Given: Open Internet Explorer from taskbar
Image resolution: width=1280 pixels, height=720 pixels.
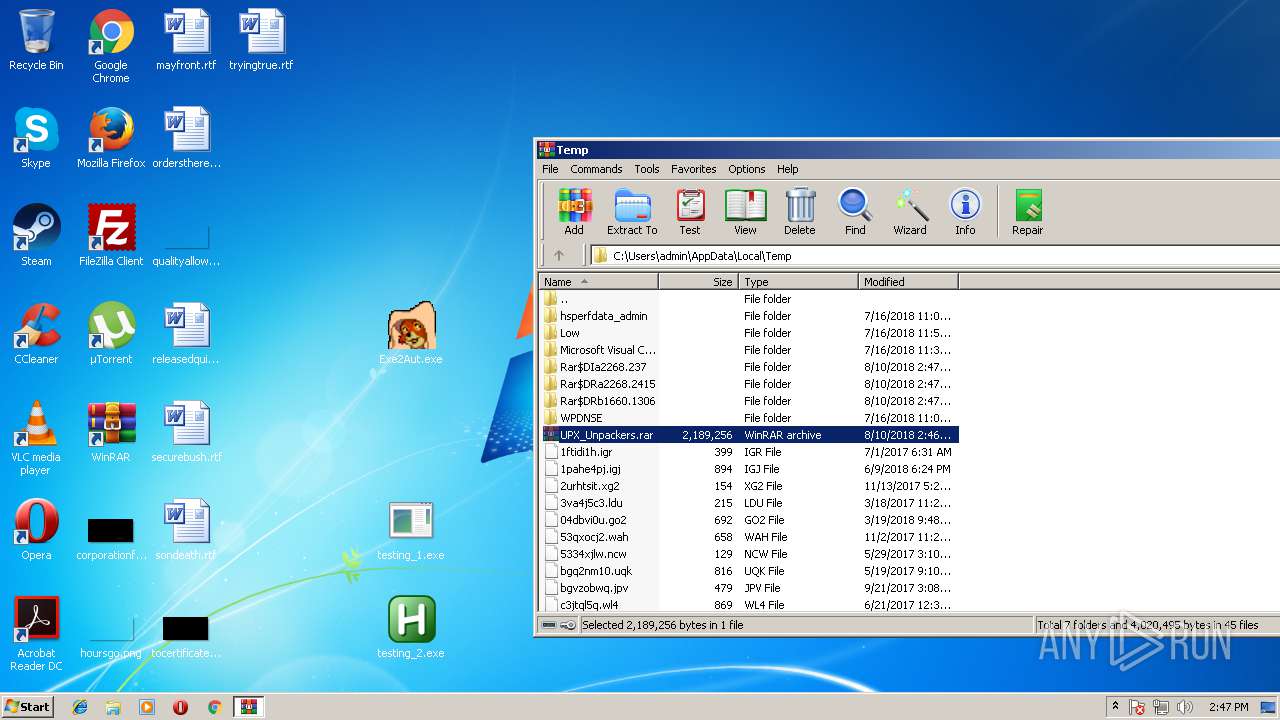Looking at the screenshot, I should tap(80, 707).
